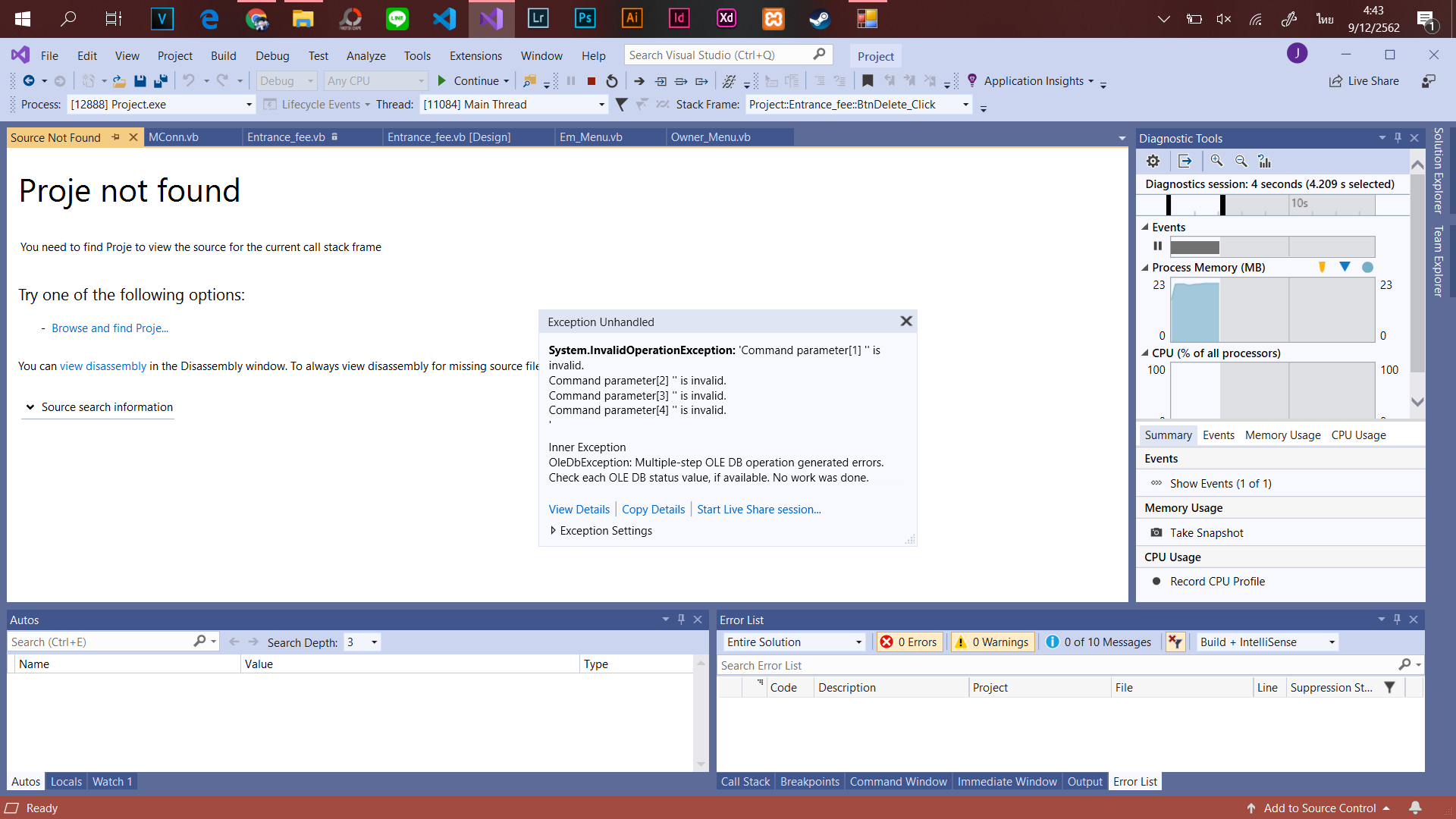Click the thread filter funnel icon
This screenshot has height=819, width=1456.
[621, 105]
